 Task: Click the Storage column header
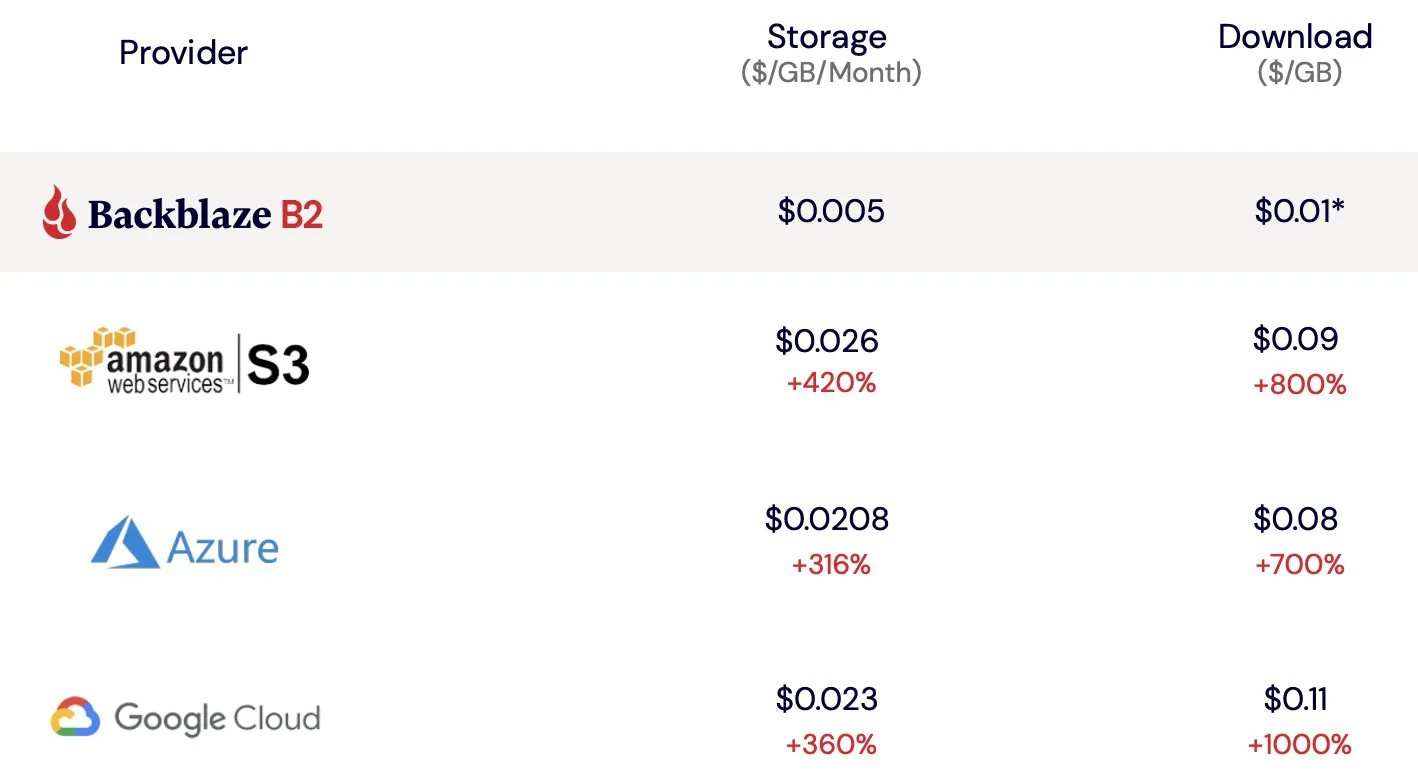[x=827, y=37]
